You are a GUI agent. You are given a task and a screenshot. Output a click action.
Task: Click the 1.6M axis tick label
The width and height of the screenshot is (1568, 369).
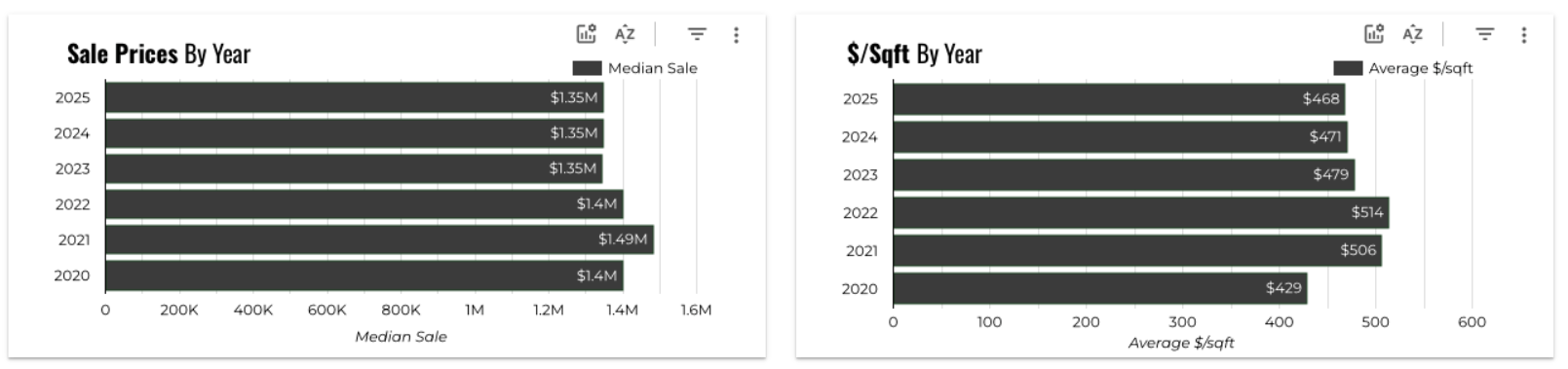point(696,310)
